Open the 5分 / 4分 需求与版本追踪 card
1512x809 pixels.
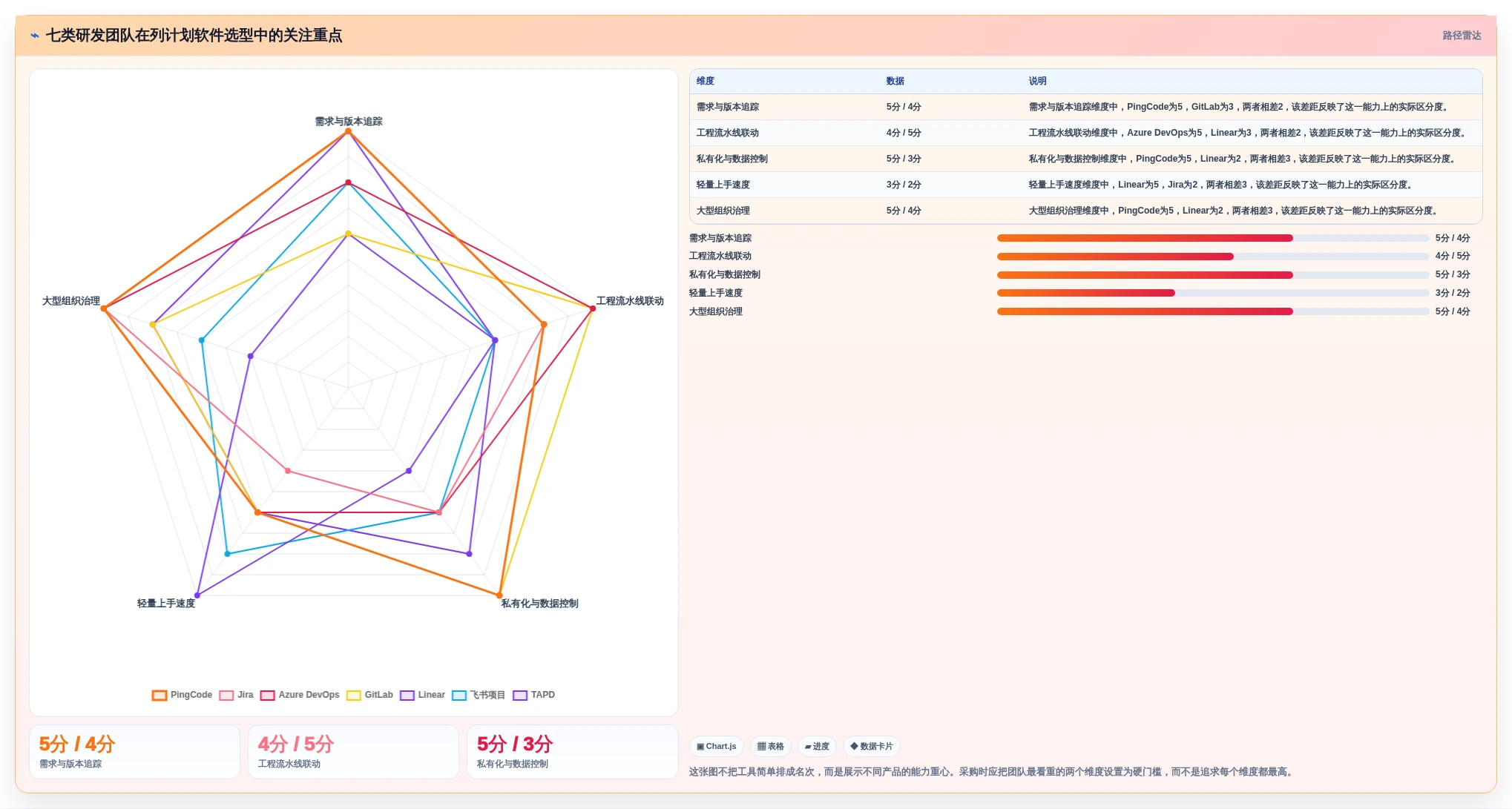click(x=134, y=752)
